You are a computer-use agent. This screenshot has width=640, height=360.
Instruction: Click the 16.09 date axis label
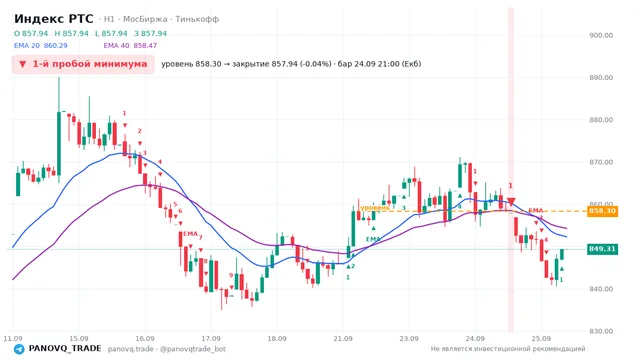click(145, 339)
